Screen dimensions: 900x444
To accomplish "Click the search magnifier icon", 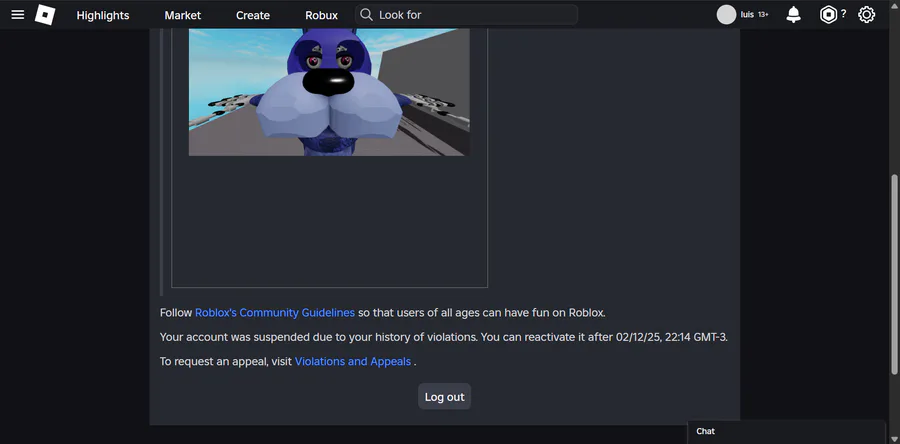I will coord(366,15).
